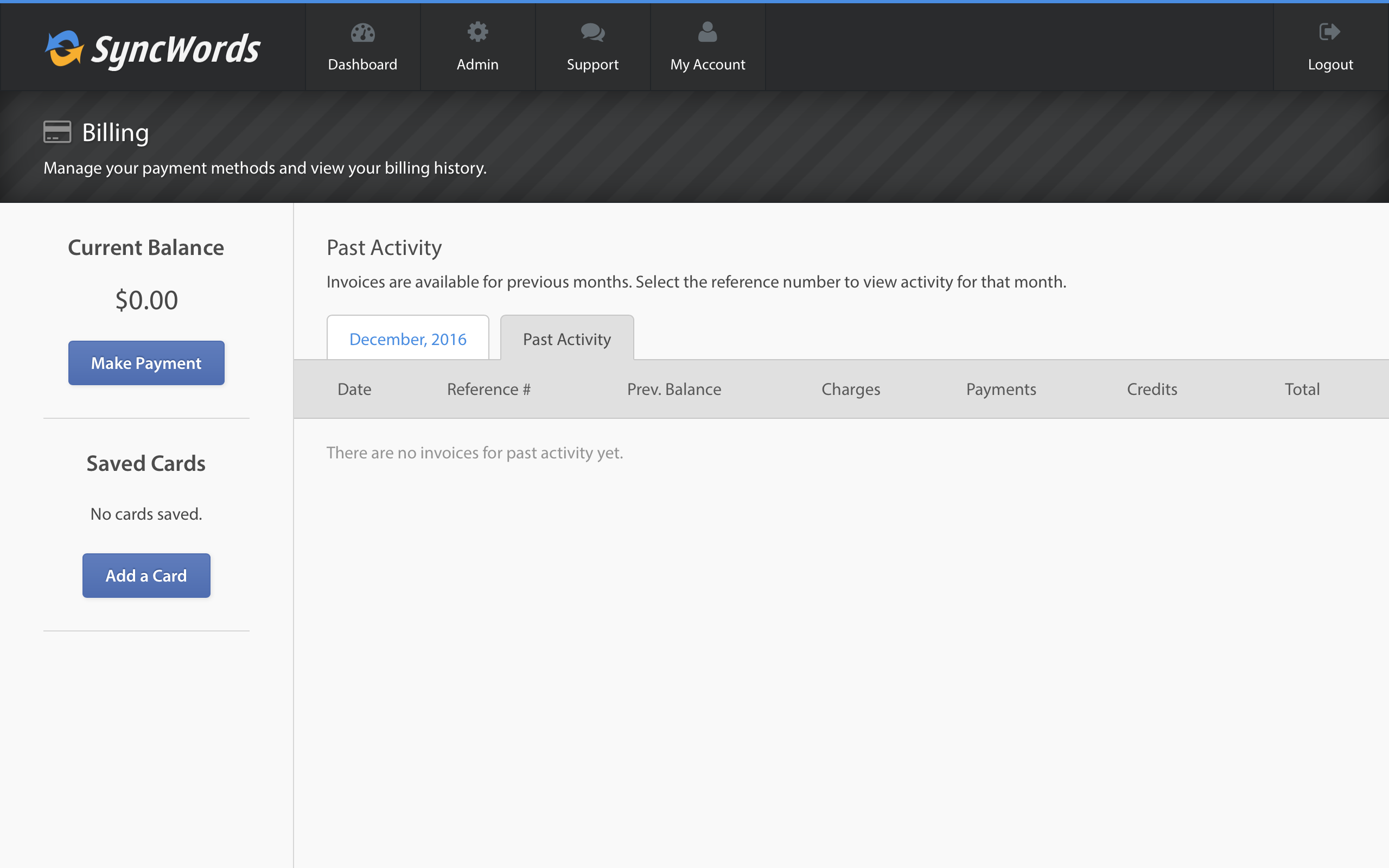Viewport: 1389px width, 868px height.
Task: Click the 'No cards saved.' text
Action: tap(146, 514)
